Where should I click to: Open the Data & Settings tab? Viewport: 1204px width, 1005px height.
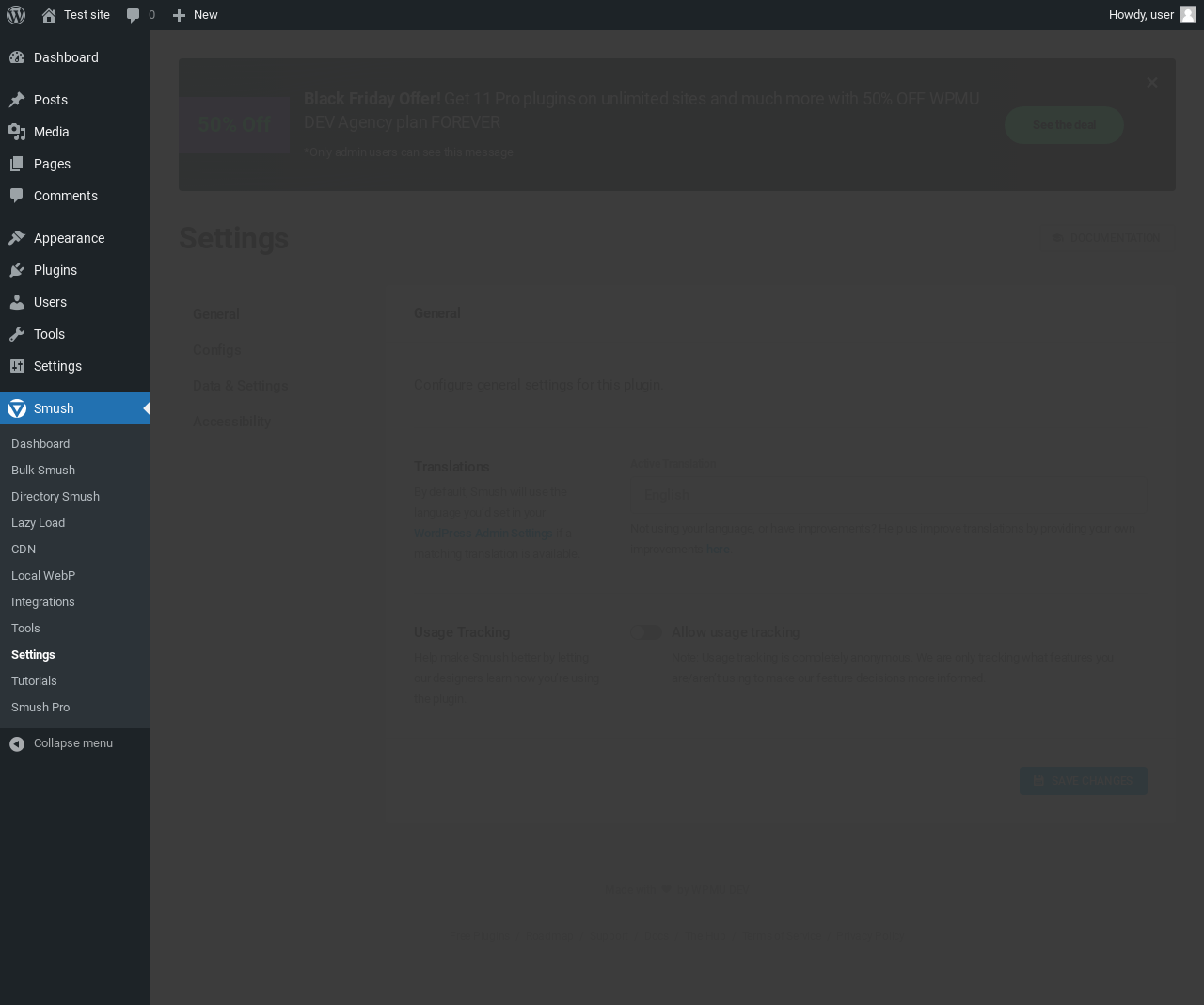pyautogui.click(x=241, y=386)
